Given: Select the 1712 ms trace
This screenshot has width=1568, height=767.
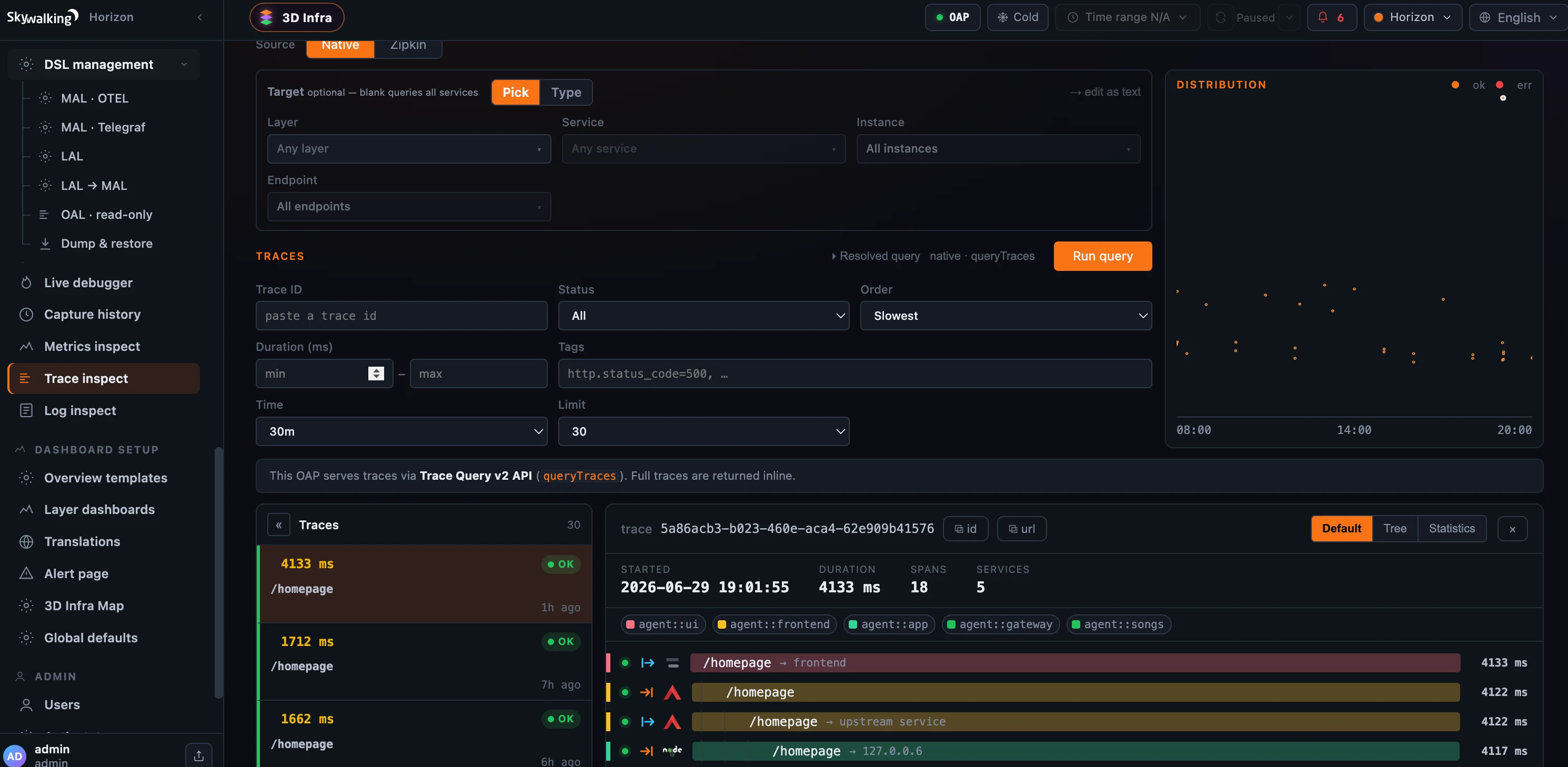Looking at the screenshot, I should coord(425,662).
